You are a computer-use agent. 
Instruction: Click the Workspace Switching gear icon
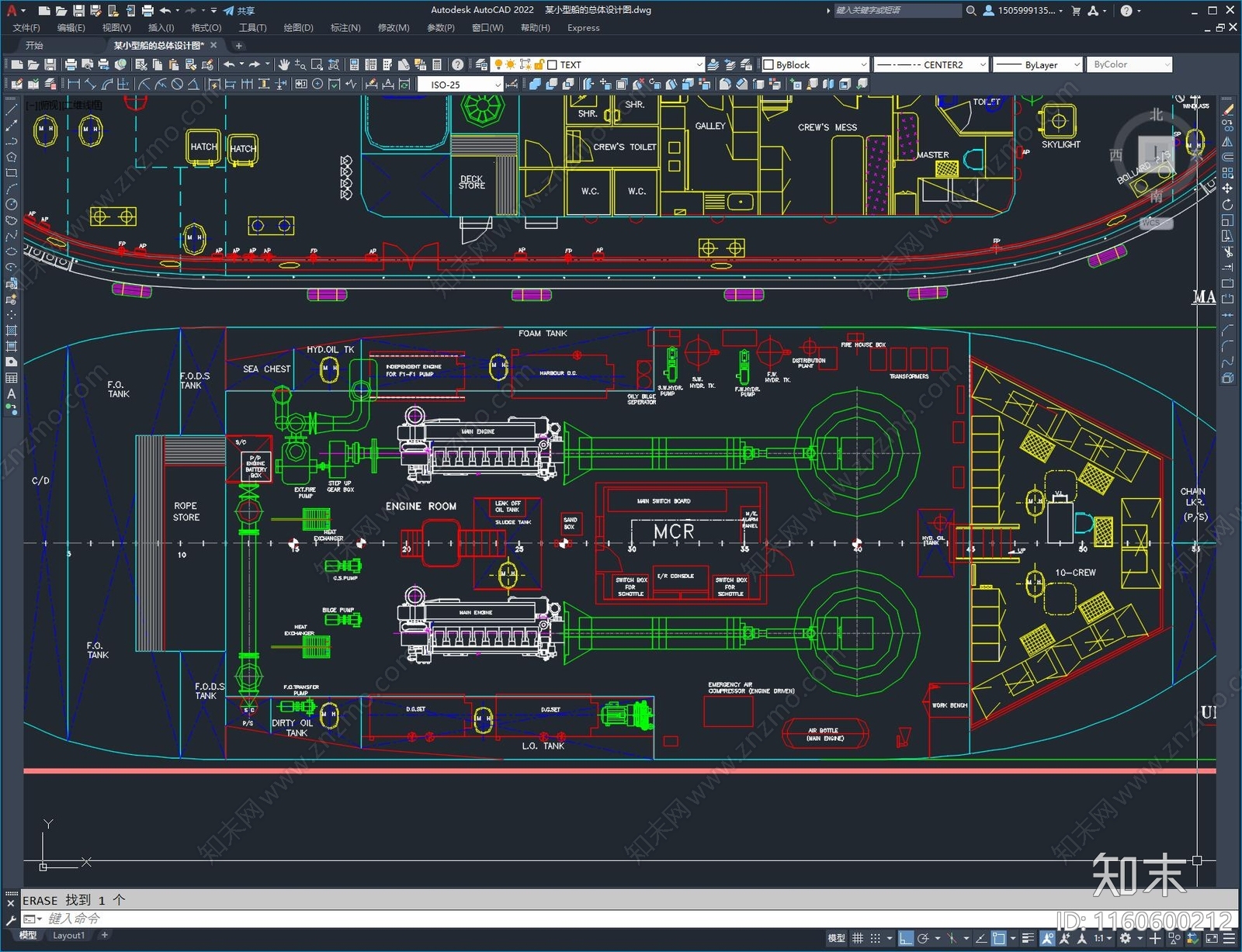(1126, 939)
